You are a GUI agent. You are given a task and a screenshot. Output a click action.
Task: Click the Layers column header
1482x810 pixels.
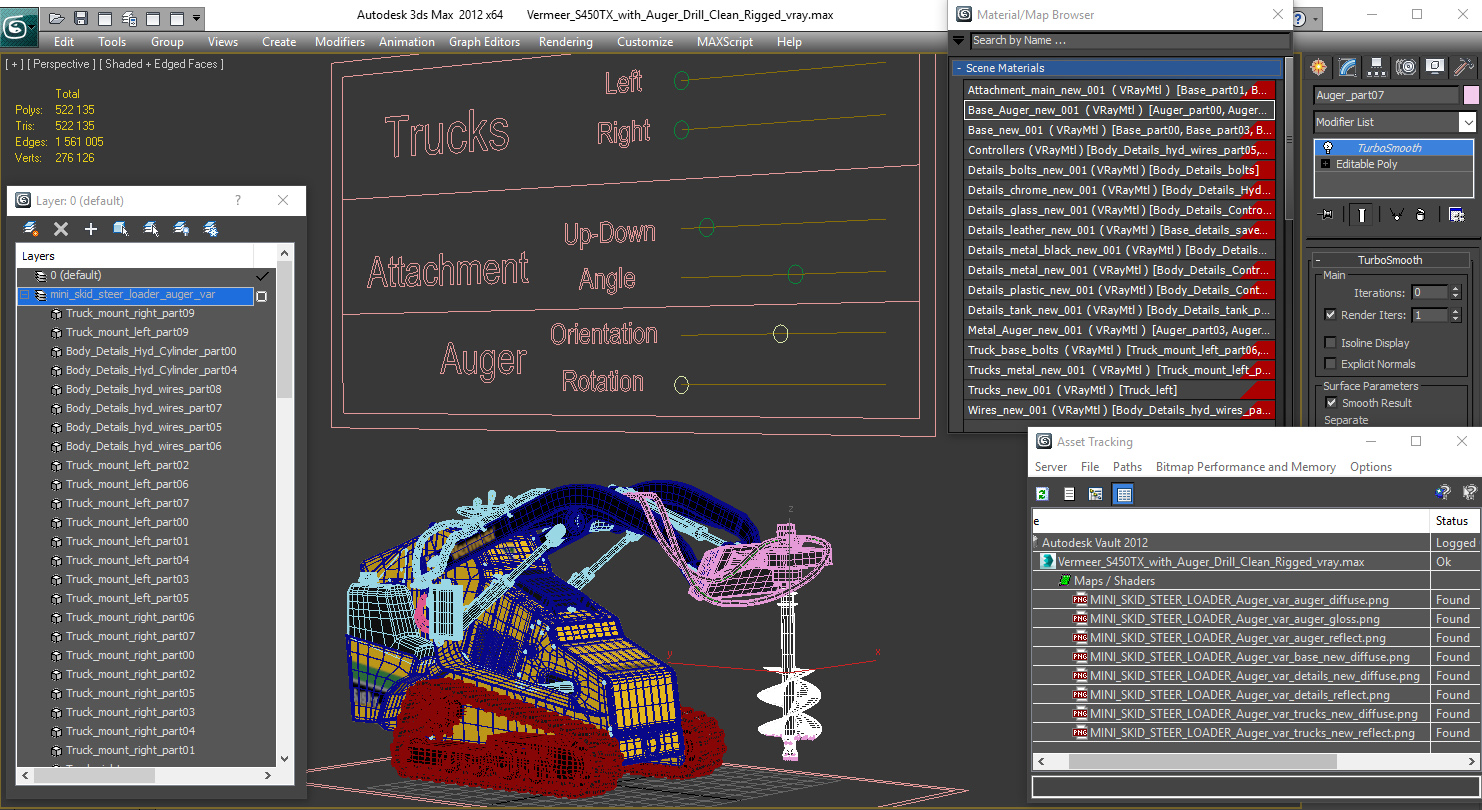point(135,256)
